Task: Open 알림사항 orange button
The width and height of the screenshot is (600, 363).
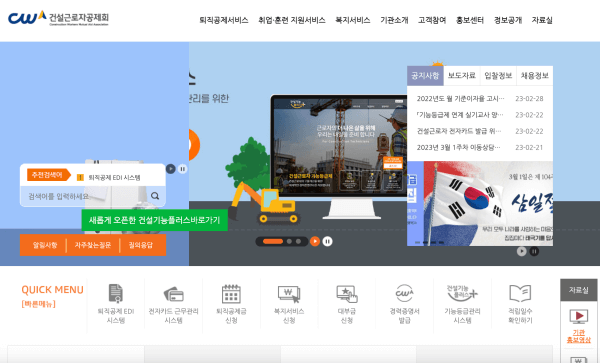Action: [45, 245]
